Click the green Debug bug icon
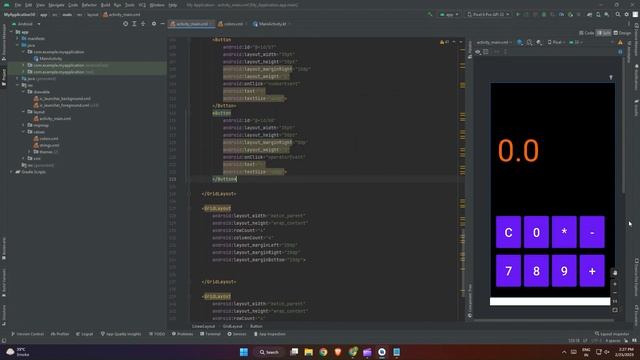This screenshot has width=640, height=360. (x=544, y=14)
